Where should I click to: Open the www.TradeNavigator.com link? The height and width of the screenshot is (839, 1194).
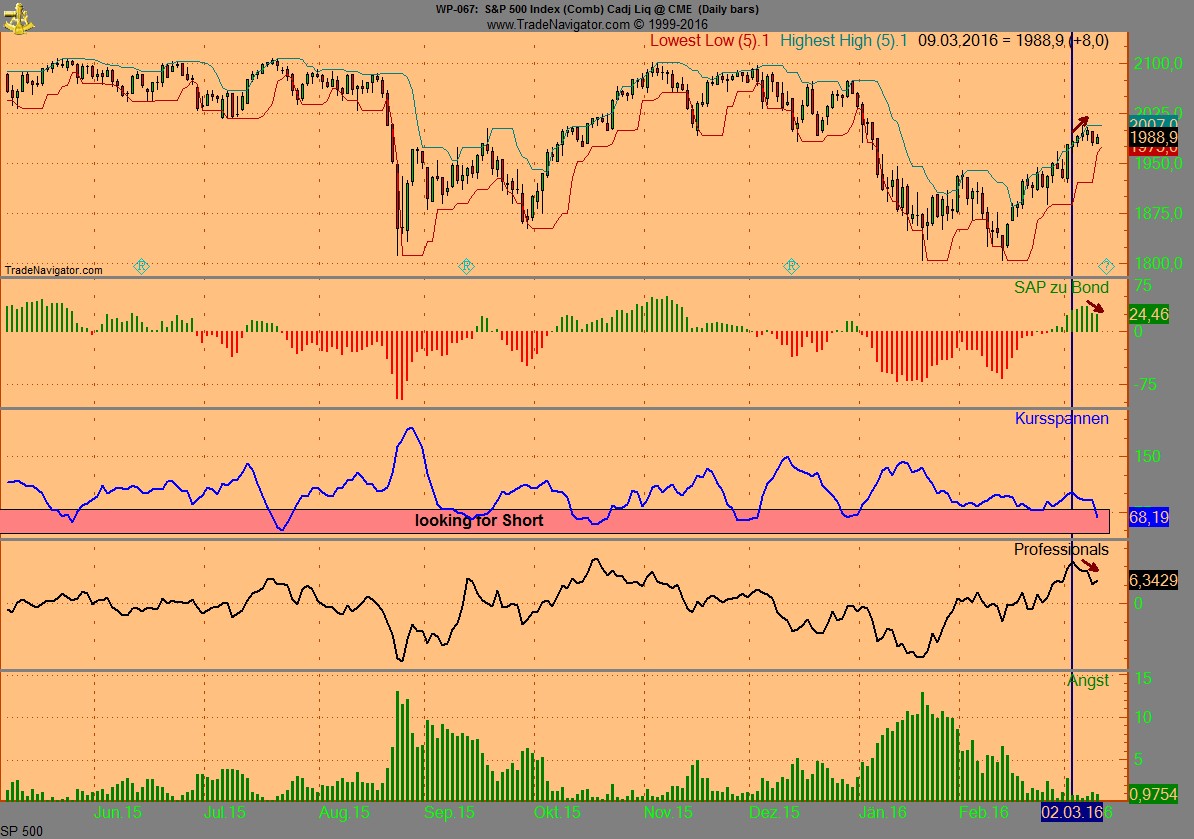531,21
